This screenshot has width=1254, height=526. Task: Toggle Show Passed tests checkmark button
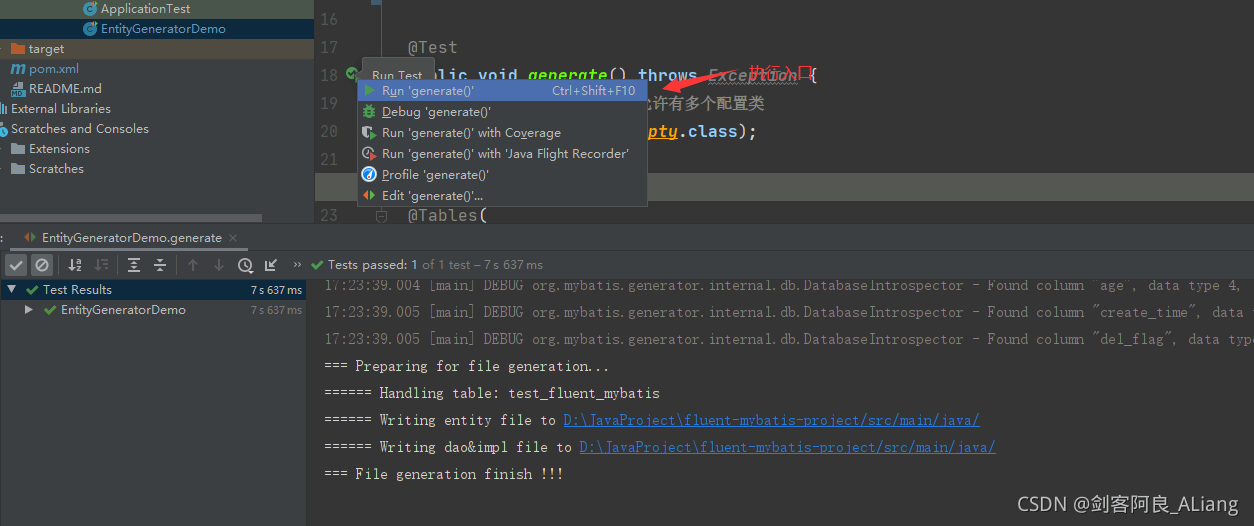coord(16,265)
